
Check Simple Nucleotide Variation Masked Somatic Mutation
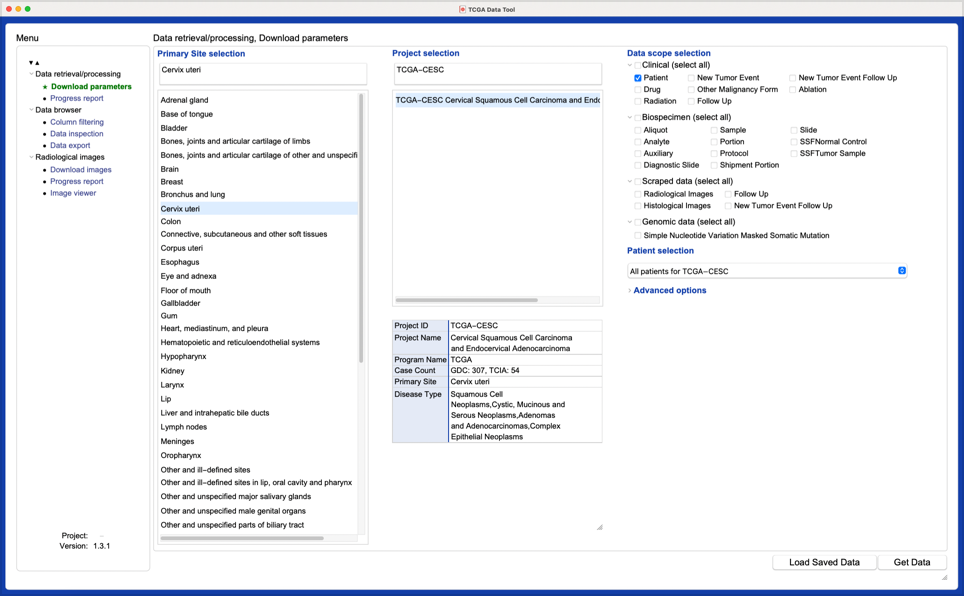coord(637,234)
